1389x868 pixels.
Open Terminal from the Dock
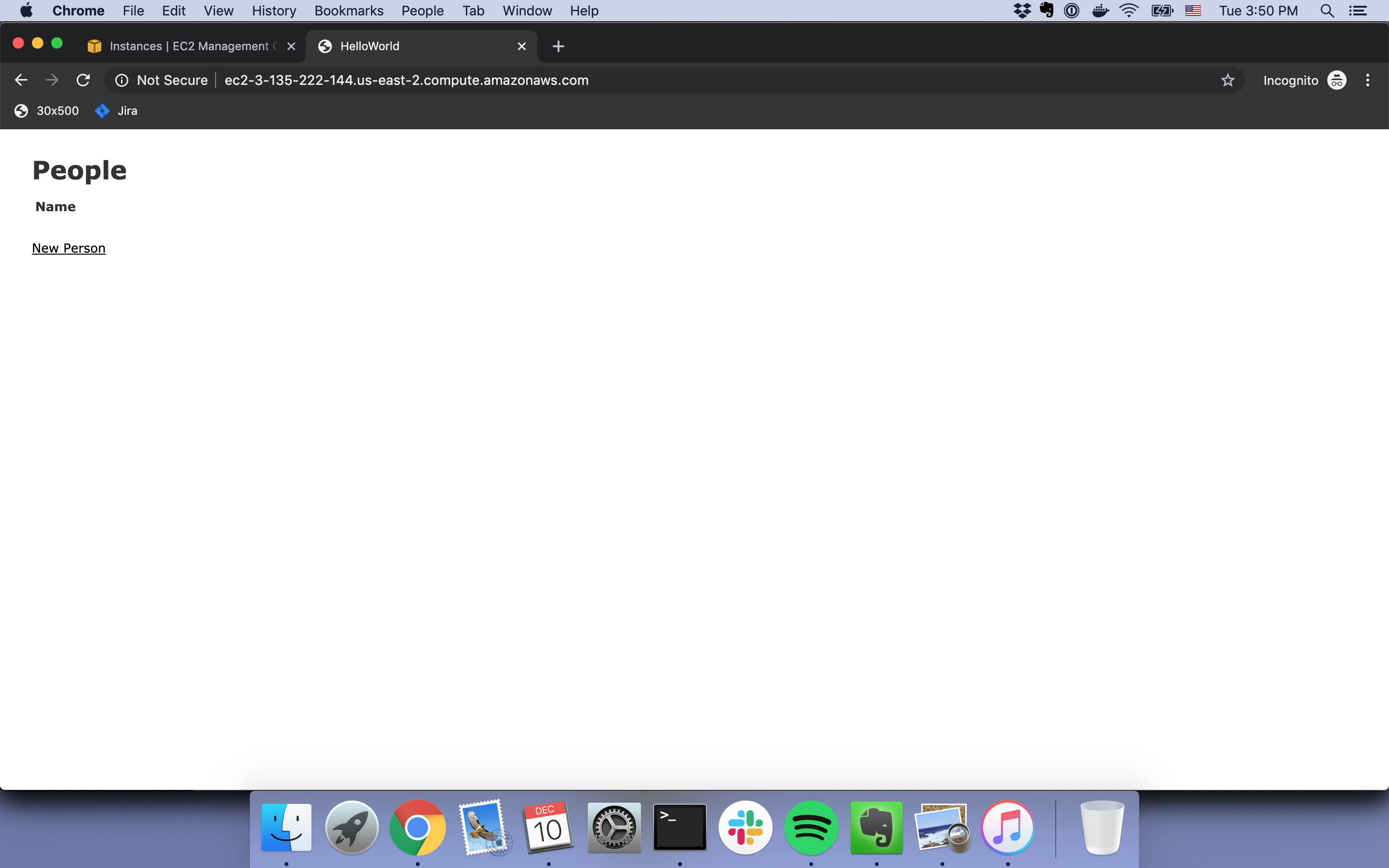point(680,827)
